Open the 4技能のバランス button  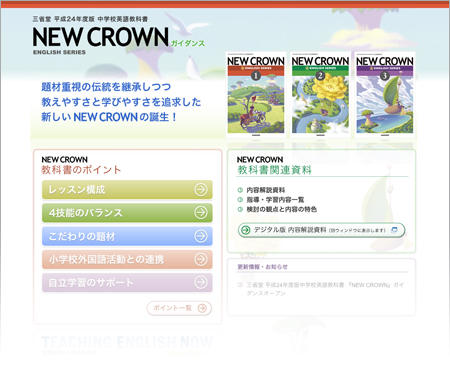(x=127, y=213)
